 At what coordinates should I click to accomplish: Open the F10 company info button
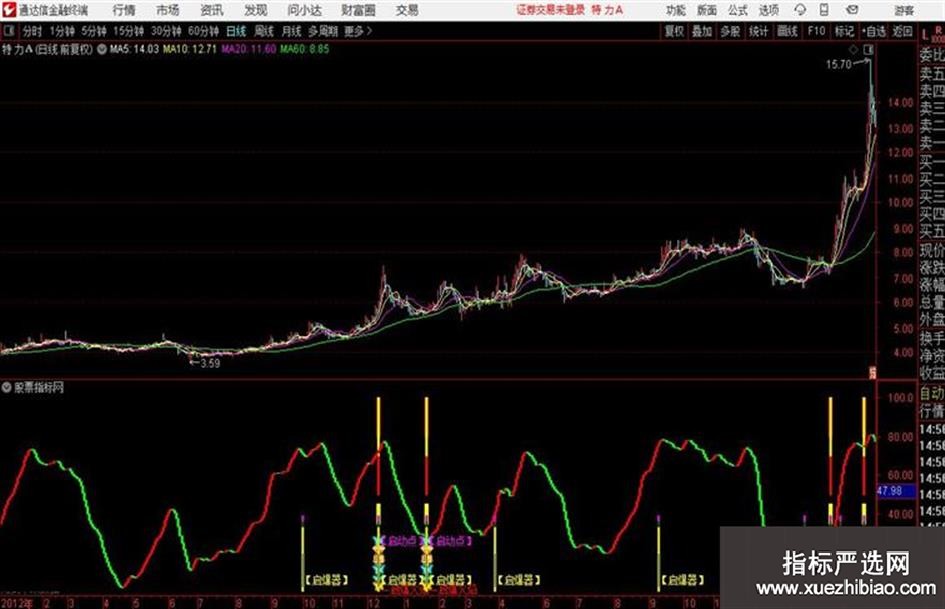(x=816, y=31)
